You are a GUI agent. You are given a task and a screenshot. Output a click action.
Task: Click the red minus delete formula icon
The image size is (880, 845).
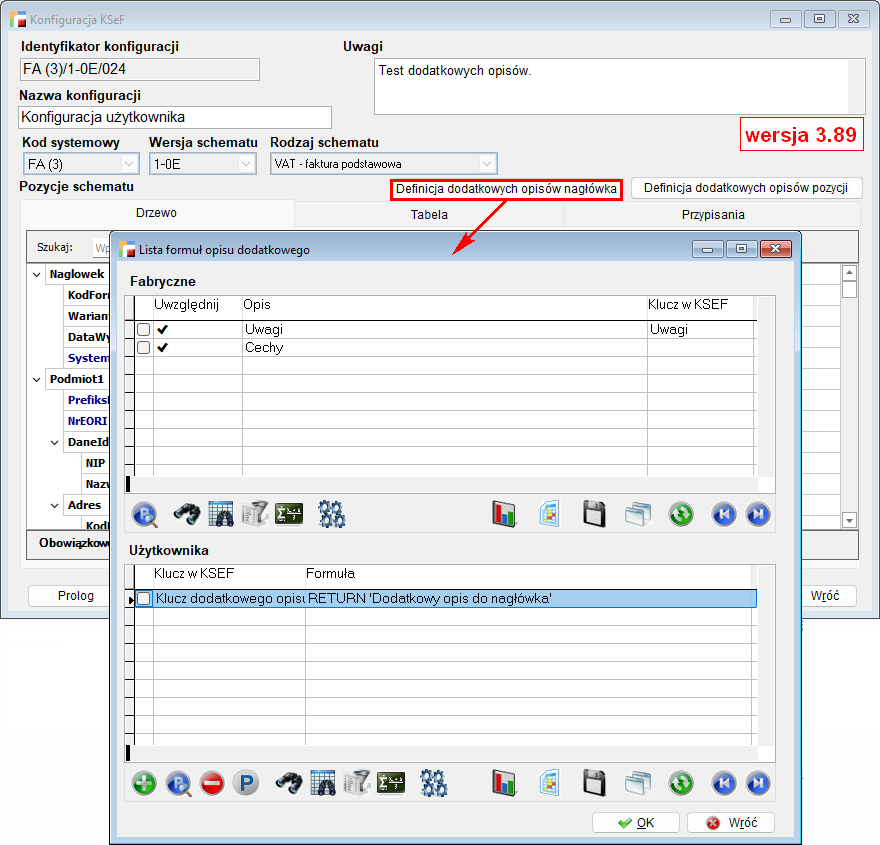212,783
